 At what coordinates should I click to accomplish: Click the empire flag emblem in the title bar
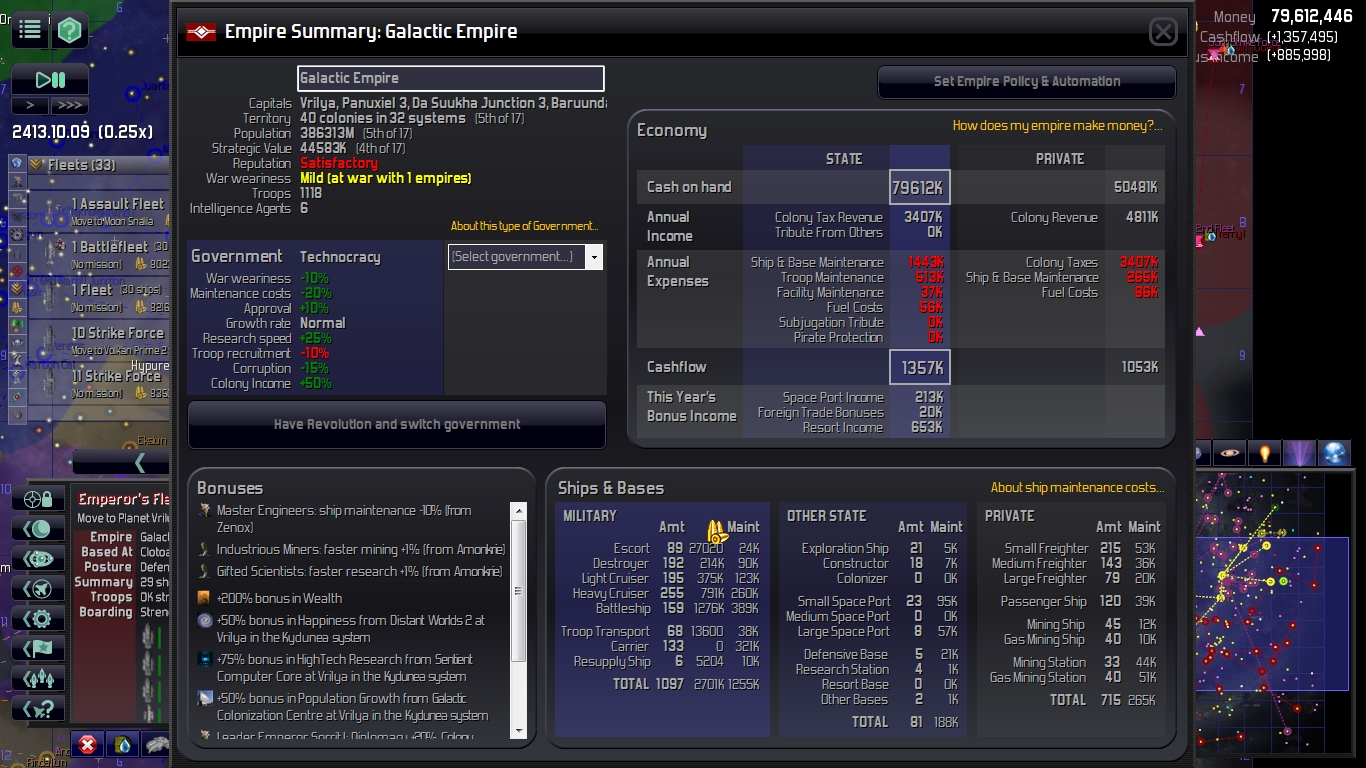tap(201, 32)
